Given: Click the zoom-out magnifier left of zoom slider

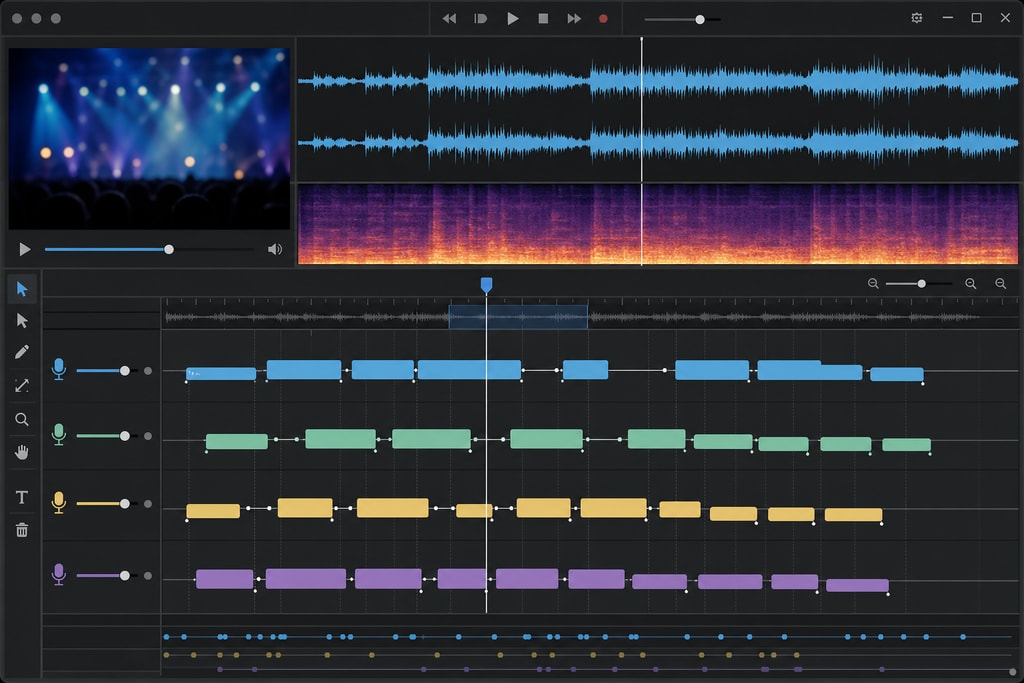Looking at the screenshot, I should [873, 283].
